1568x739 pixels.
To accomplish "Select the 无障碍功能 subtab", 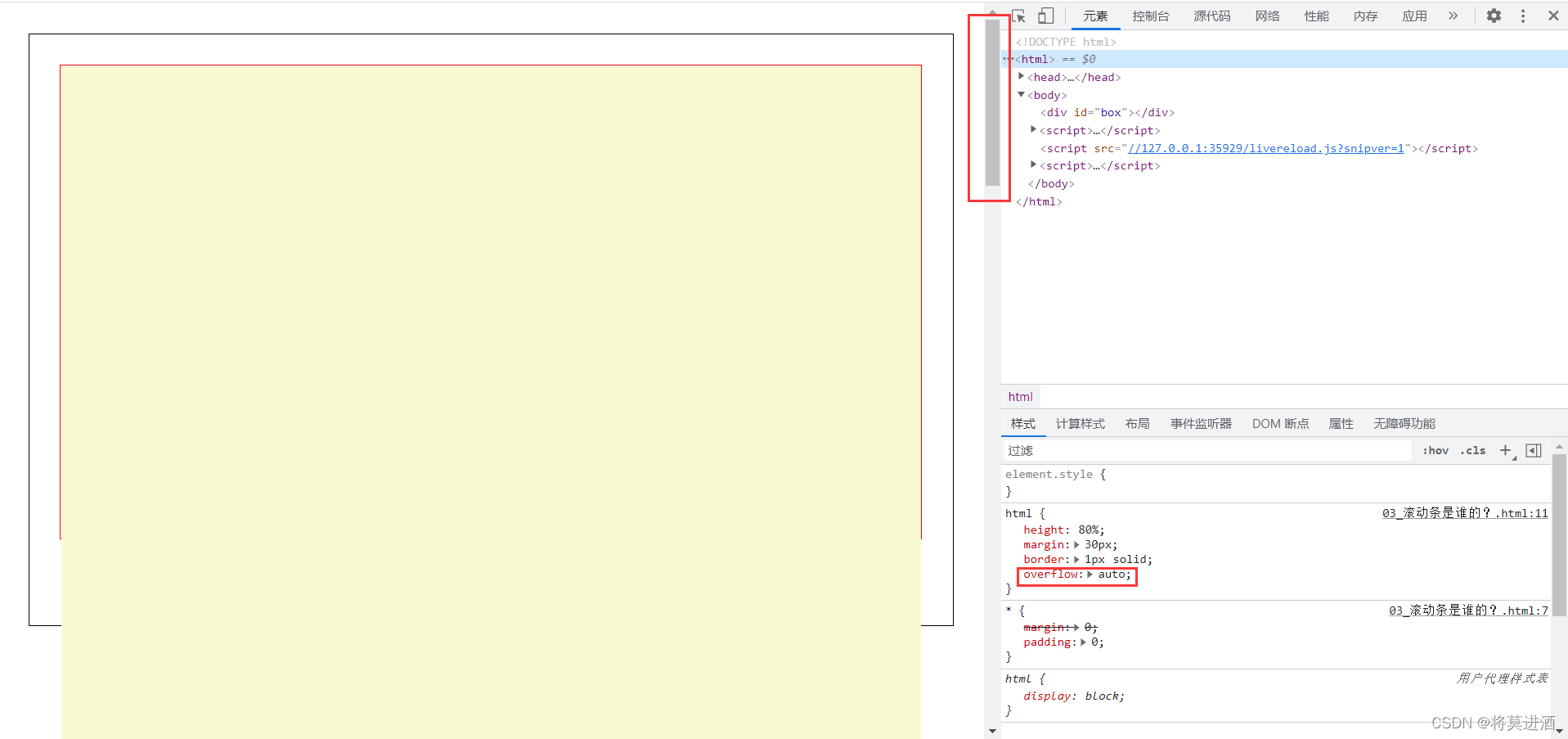I will point(1404,423).
